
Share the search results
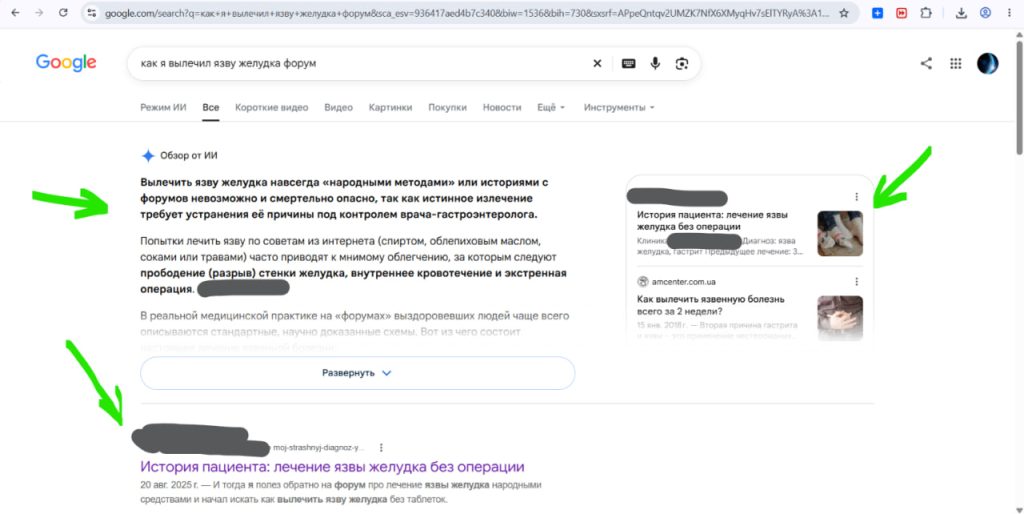926,63
